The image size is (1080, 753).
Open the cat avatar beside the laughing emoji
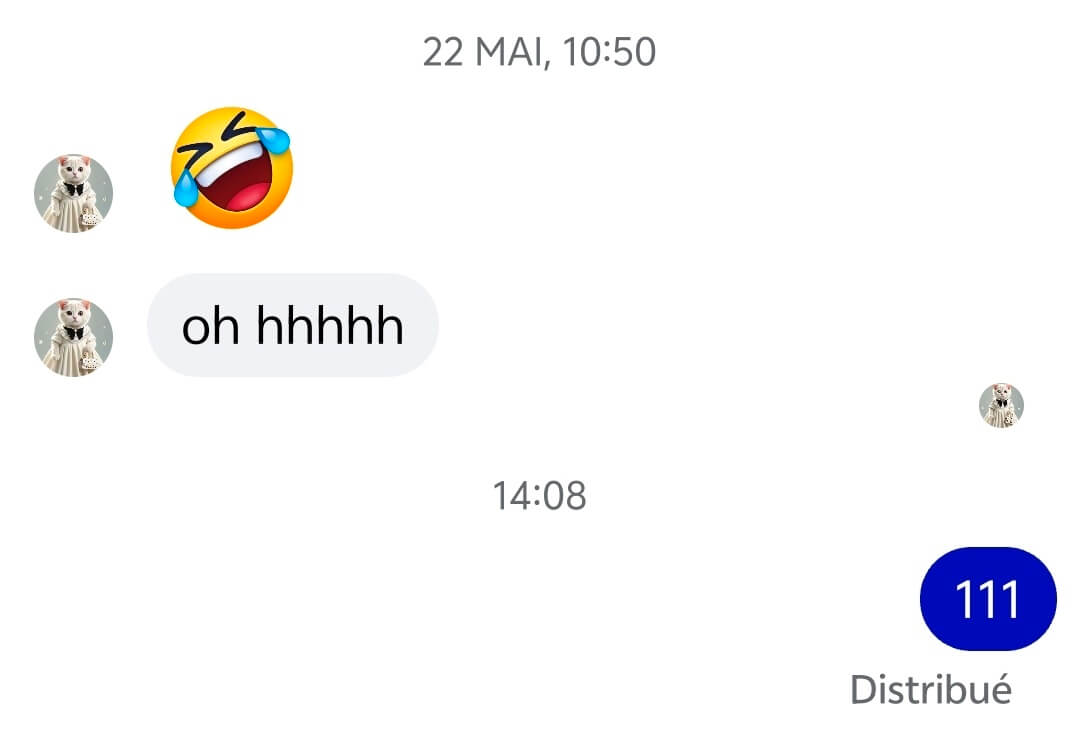click(73, 193)
